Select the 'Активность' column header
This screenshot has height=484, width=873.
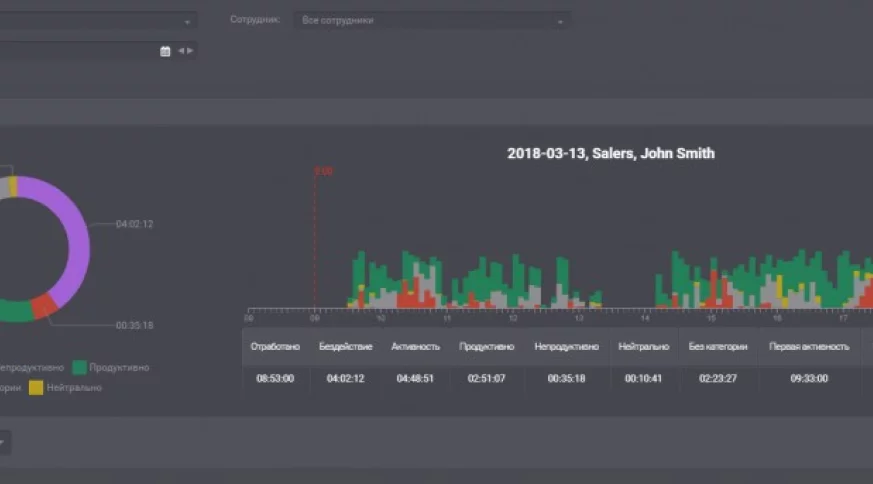[415, 347]
